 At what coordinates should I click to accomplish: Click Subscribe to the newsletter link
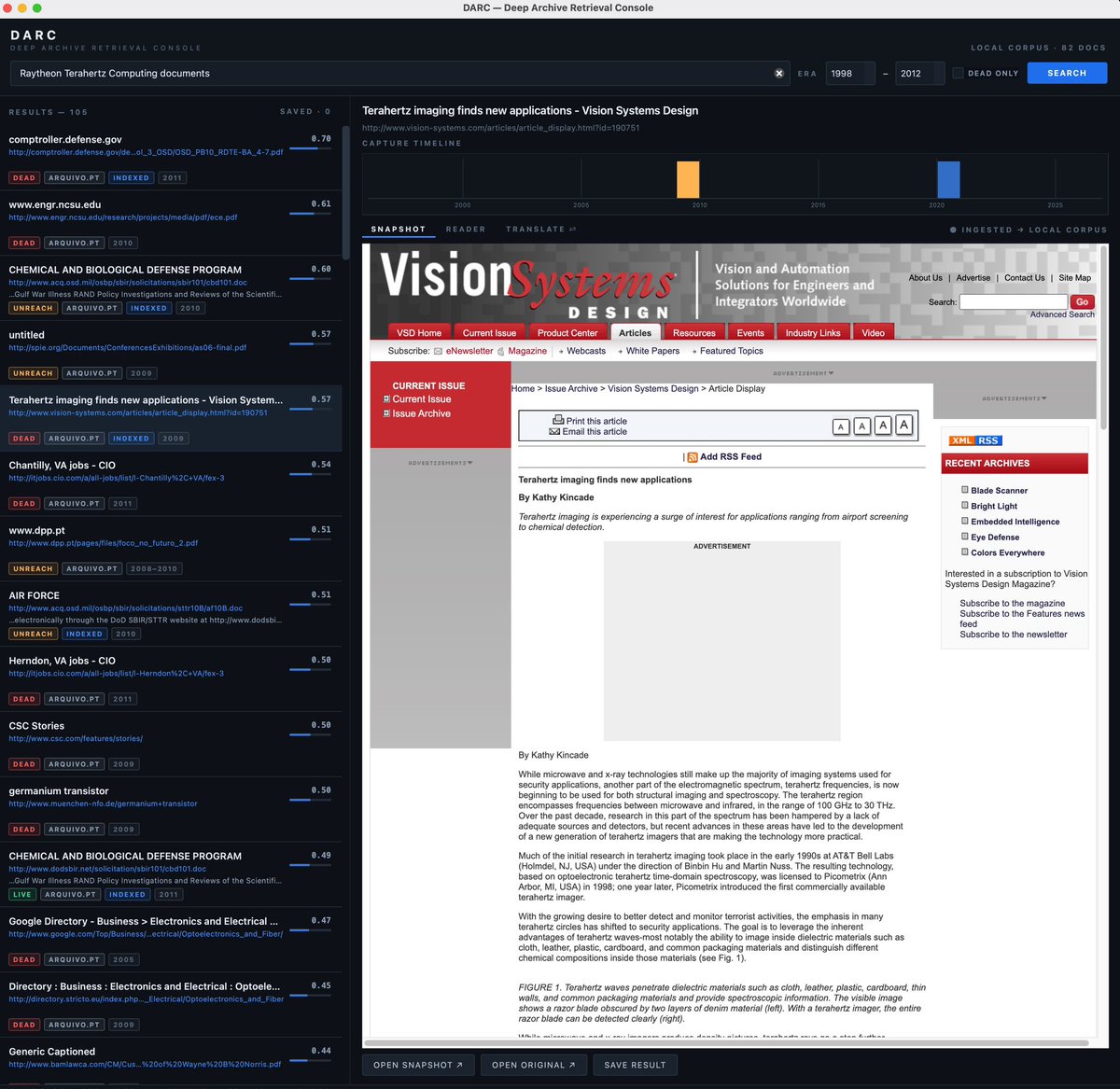1014,635
